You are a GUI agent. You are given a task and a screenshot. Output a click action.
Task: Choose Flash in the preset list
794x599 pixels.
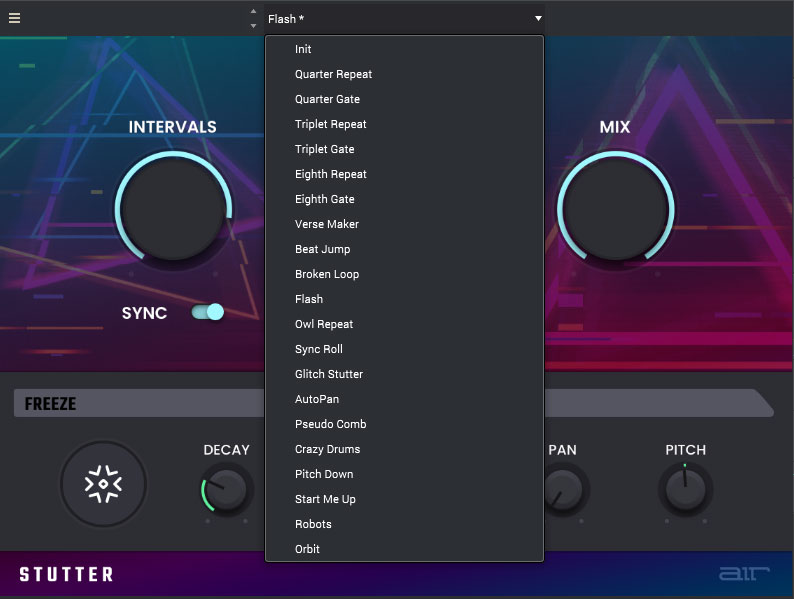tap(404, 299)
